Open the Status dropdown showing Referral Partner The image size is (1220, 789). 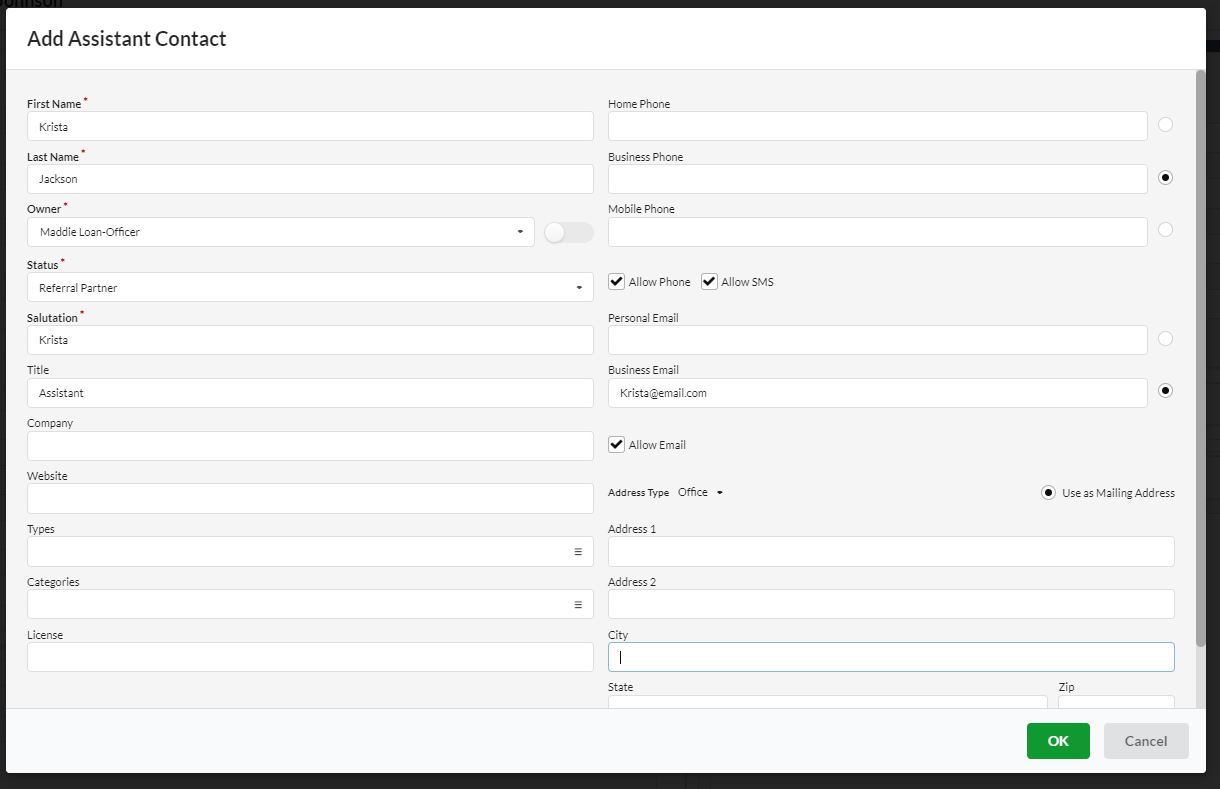[x=578, y=287]
